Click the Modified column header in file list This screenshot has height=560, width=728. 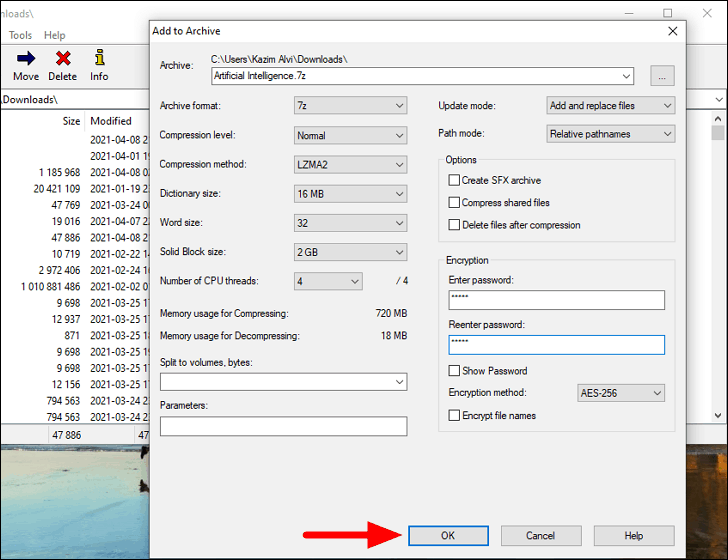click(x=111, y=121)
